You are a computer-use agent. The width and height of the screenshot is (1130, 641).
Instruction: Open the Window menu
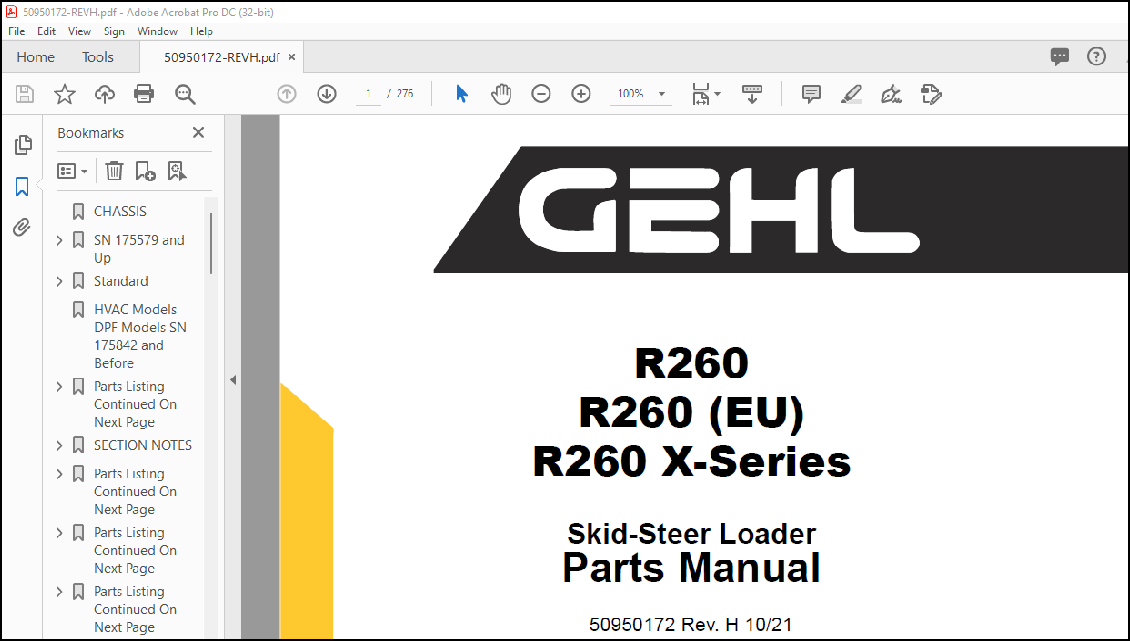(x=157, y=31)
